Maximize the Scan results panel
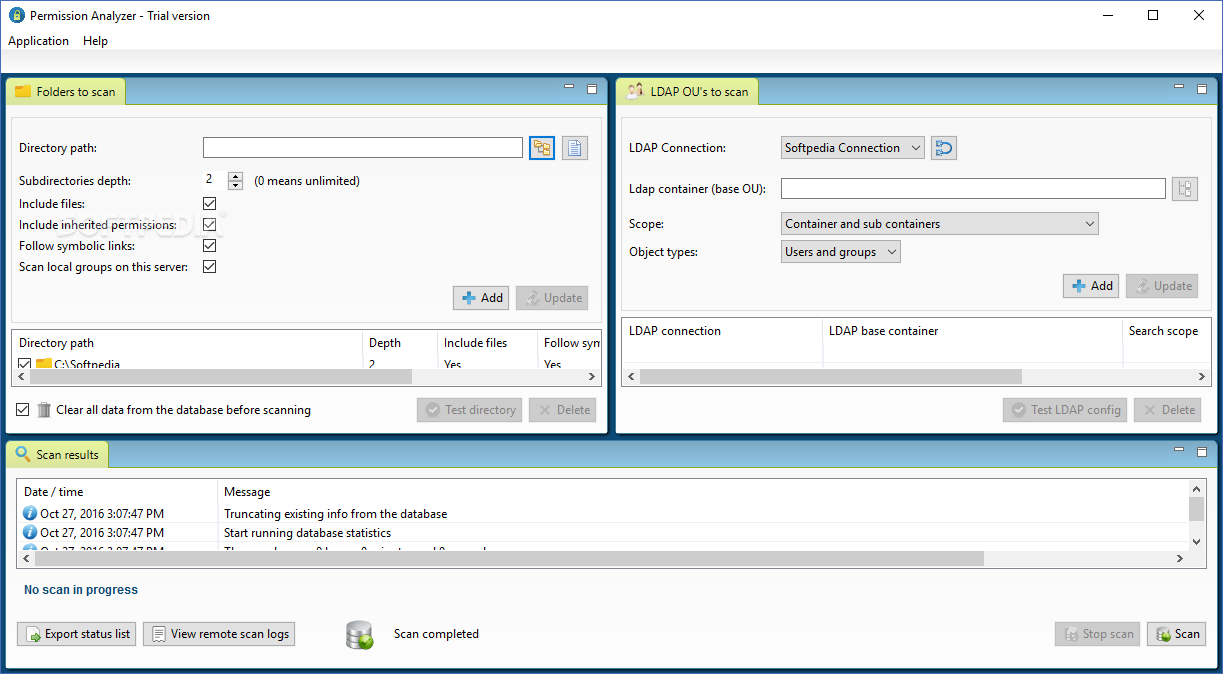This screenshot has width=1223, height=674. 1200,452
